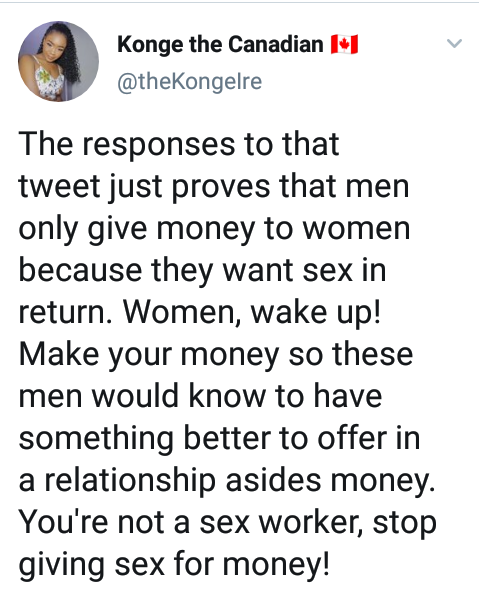Click the line 'only give money to women'
This screenshot has height=590, width=479.
click(214, 229)
